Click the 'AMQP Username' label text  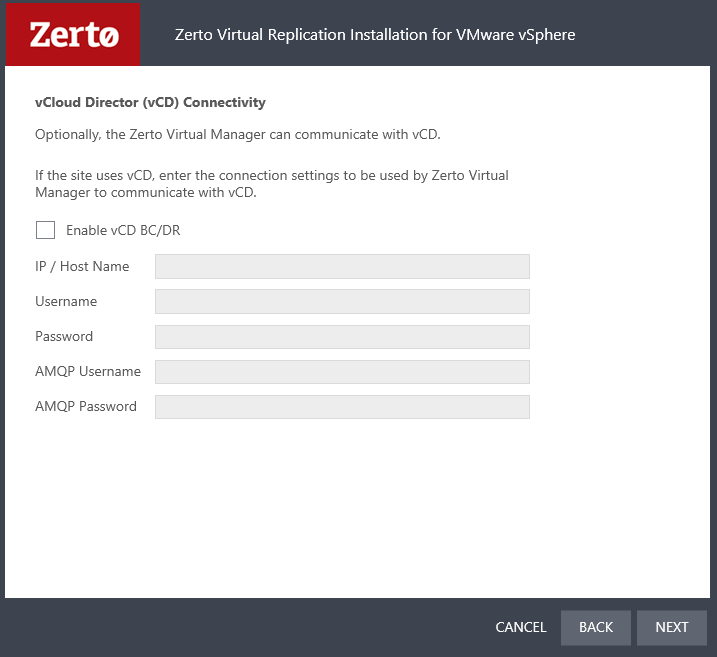(x=88, y=371)
